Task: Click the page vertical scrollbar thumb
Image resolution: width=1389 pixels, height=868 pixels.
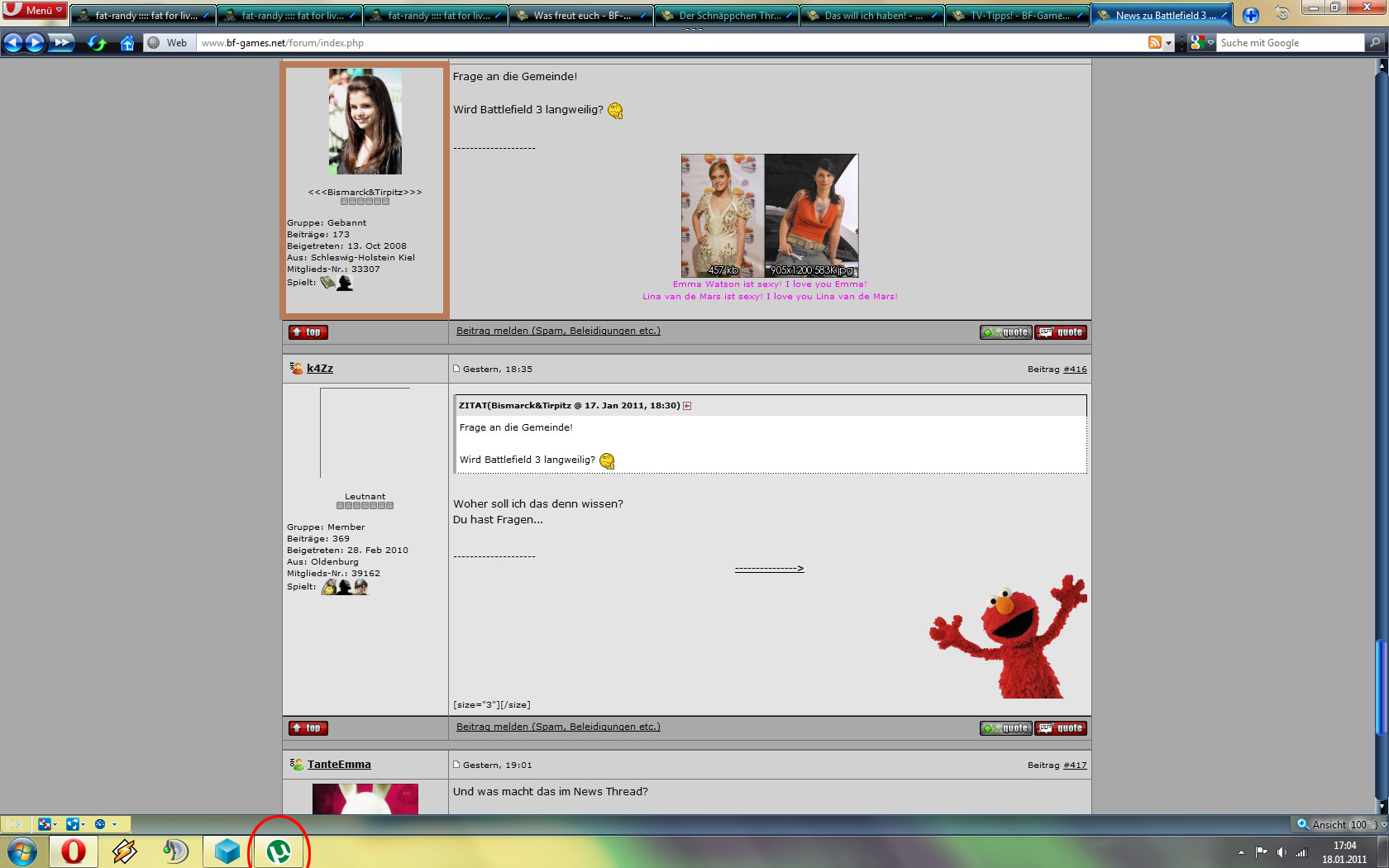Action: 1381,686
